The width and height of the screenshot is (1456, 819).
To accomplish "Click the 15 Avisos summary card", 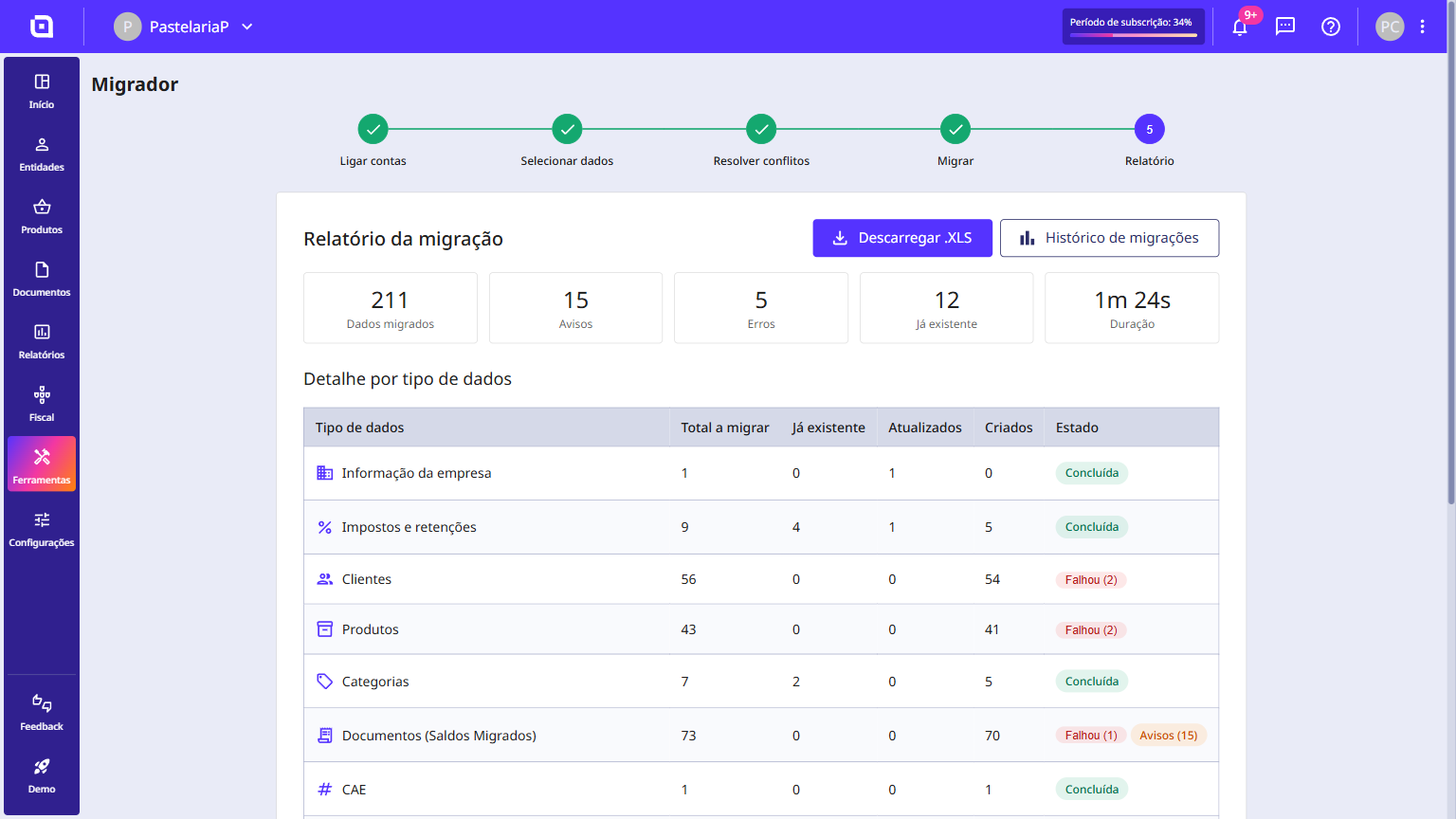I will pos(575,308).
